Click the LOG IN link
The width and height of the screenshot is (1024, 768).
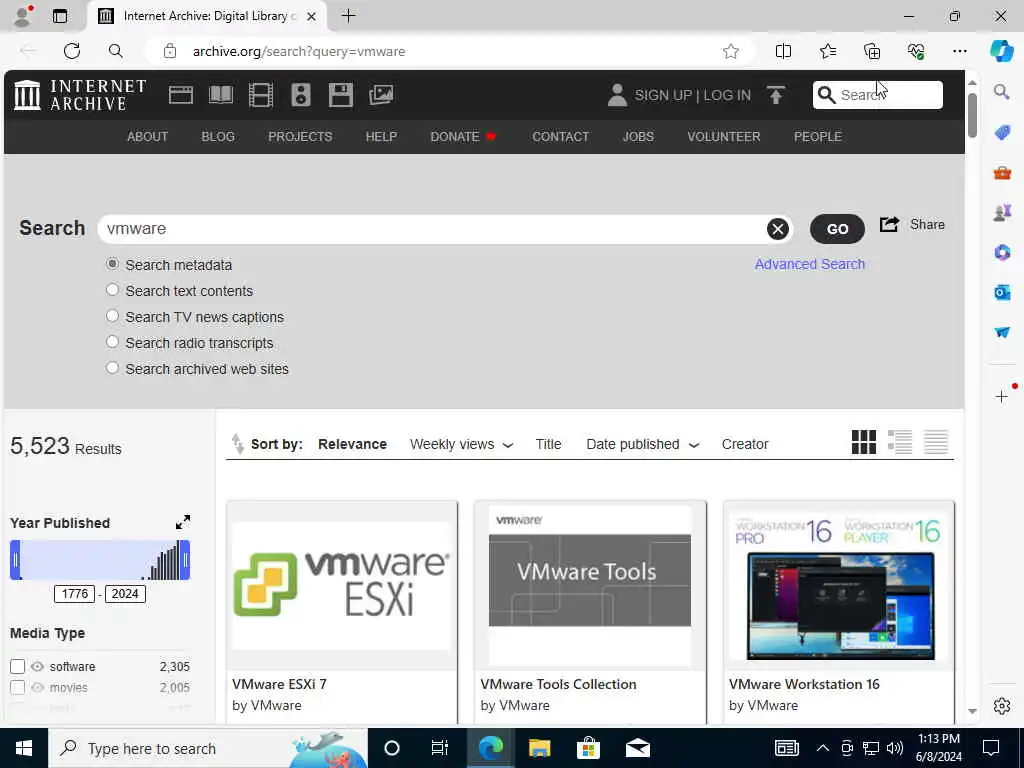[727, 95]
